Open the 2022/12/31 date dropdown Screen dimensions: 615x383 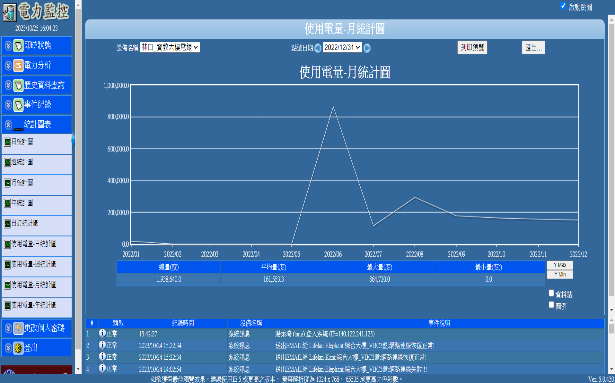pyautogui.click(x=342, y=47)
